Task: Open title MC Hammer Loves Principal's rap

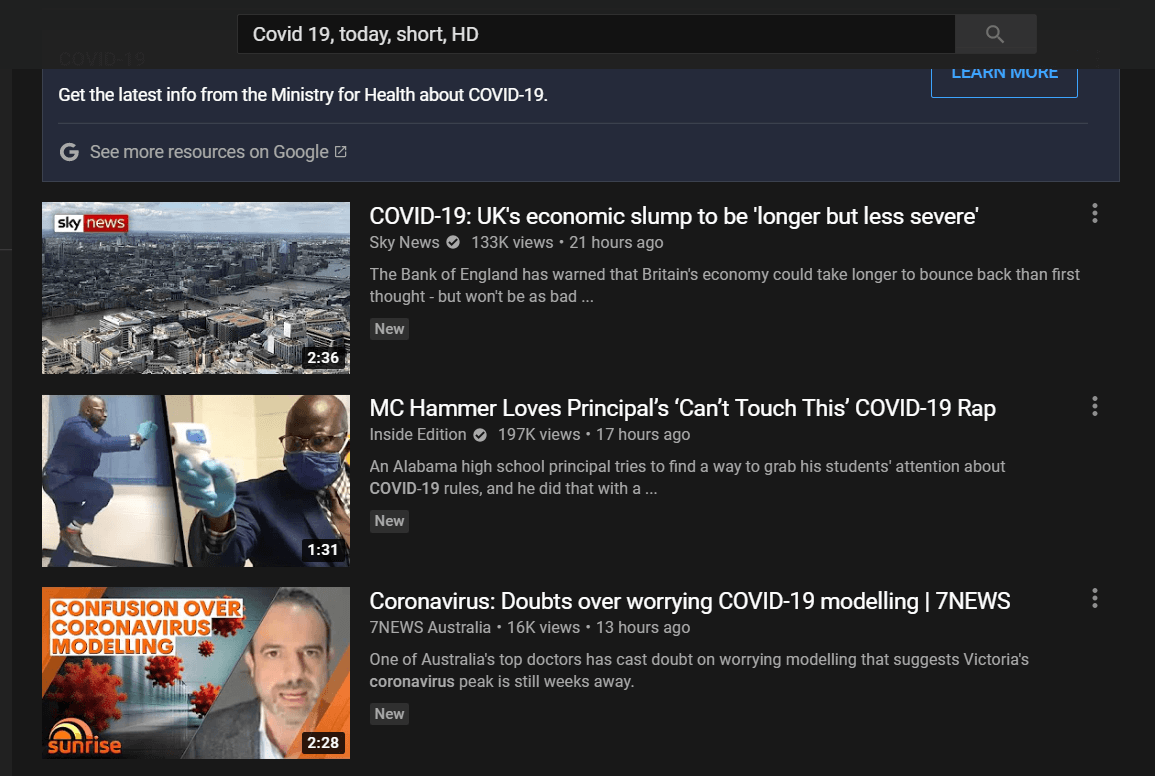Action: pos(683,408)
